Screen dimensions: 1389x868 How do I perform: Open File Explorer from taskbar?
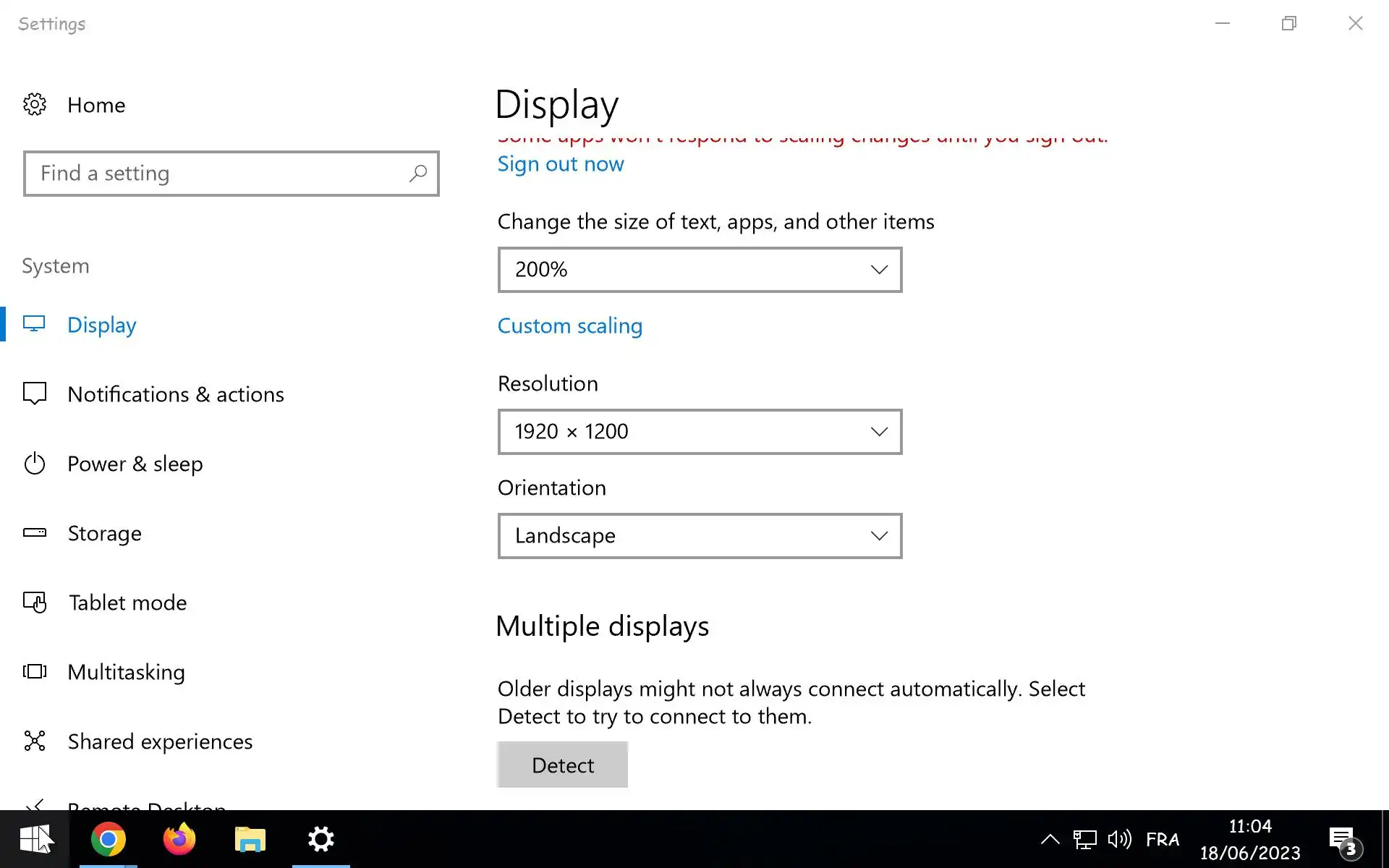click(250, 839)
